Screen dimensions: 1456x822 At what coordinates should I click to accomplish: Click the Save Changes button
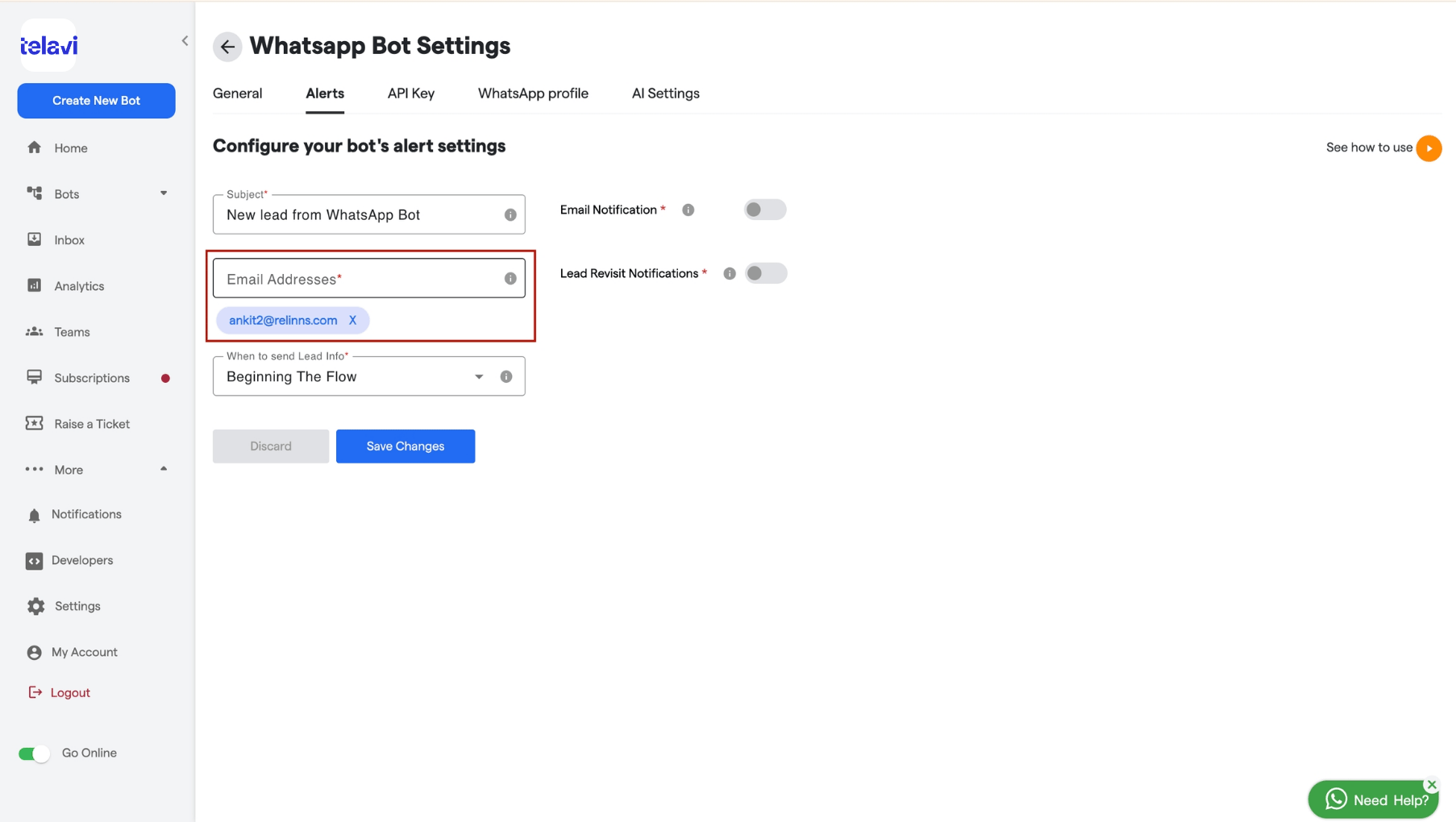point(406,446)
